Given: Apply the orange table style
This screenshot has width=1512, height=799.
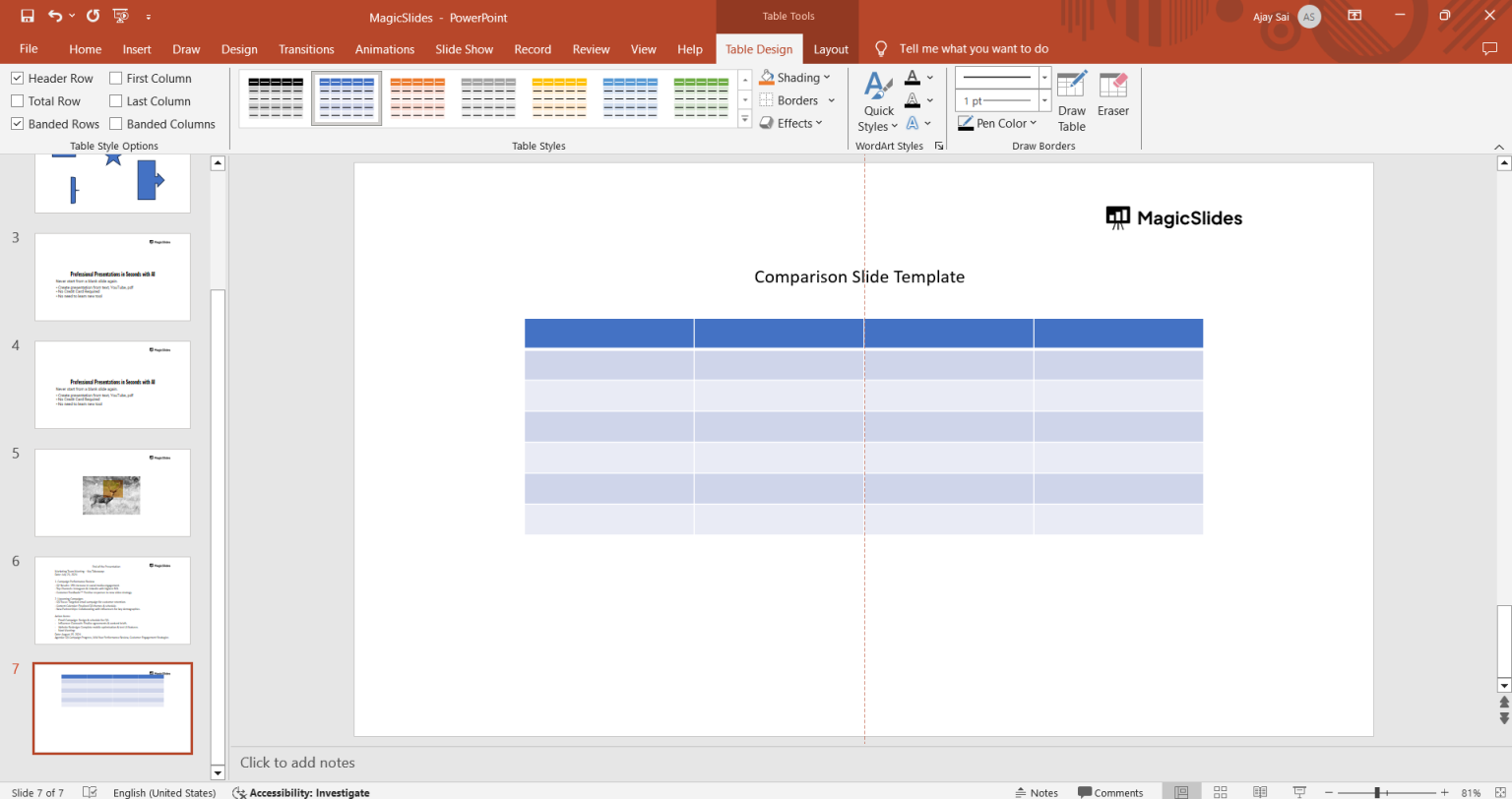Looking at the screenshot, I should 417,98.
